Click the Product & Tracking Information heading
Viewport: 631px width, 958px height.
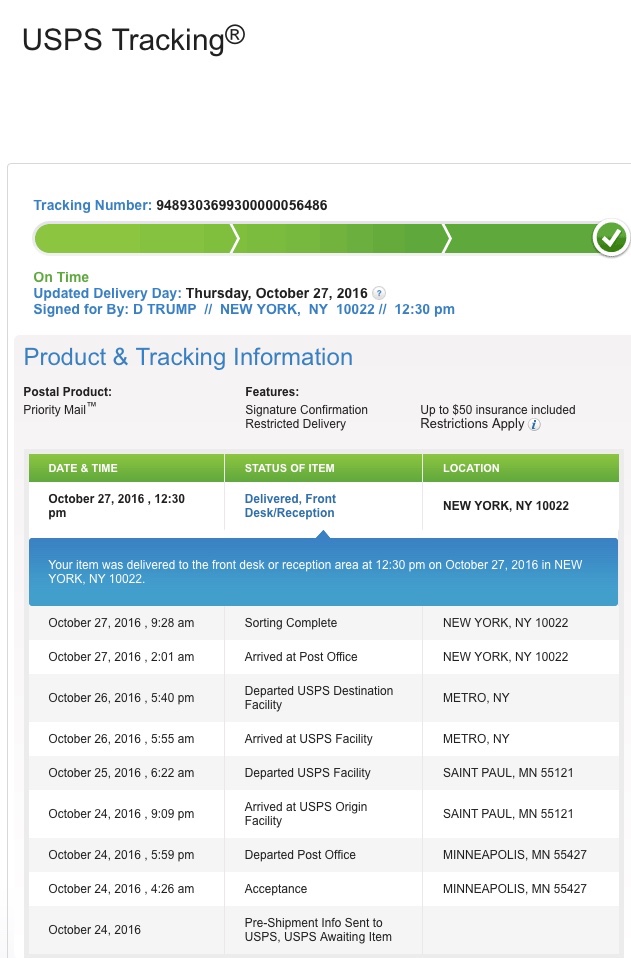[x=188, y=357]
